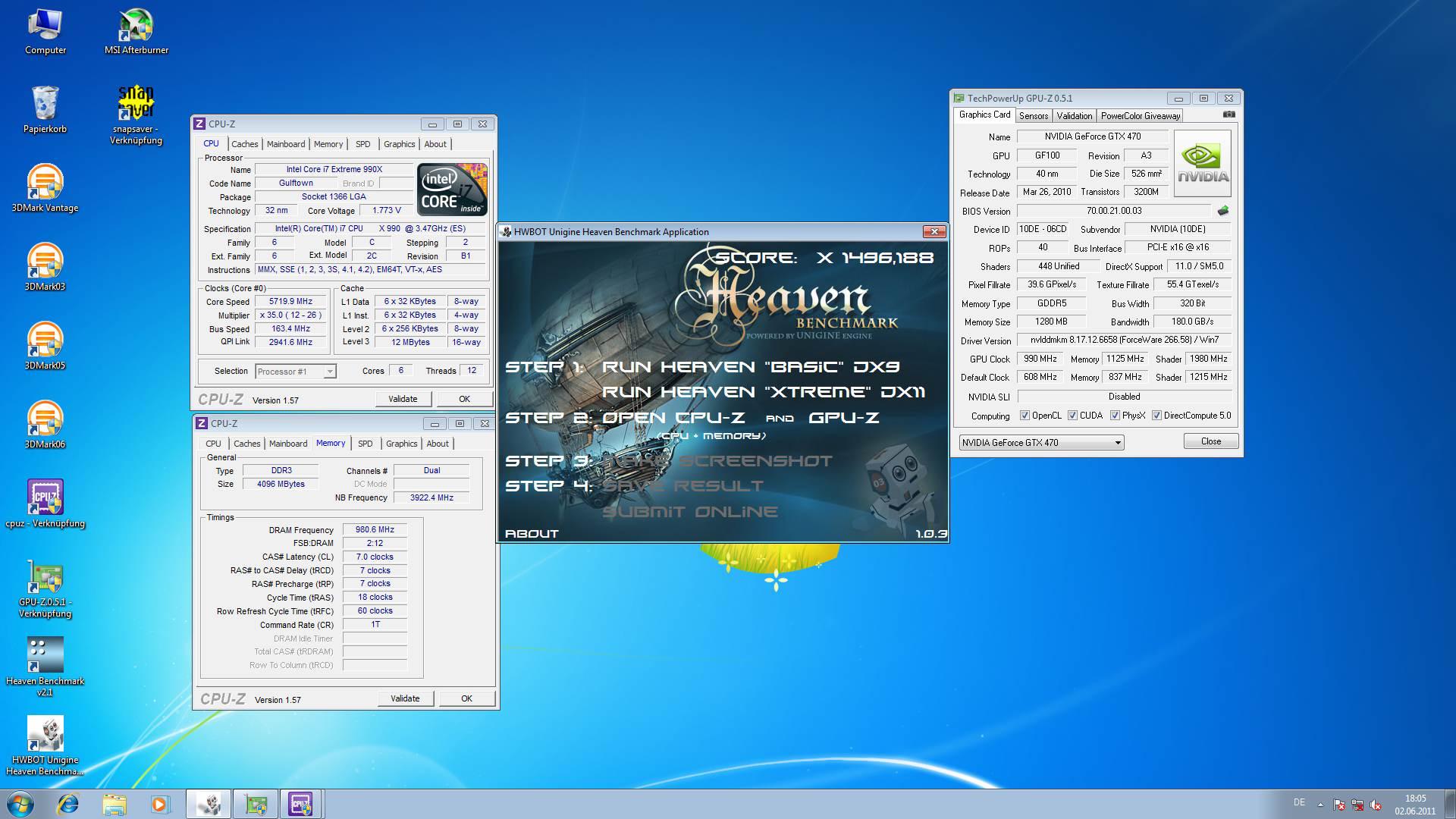
Task: Open Windows Media Player on the taskbar
Action: pyautogui.click(x=159, y=804)
